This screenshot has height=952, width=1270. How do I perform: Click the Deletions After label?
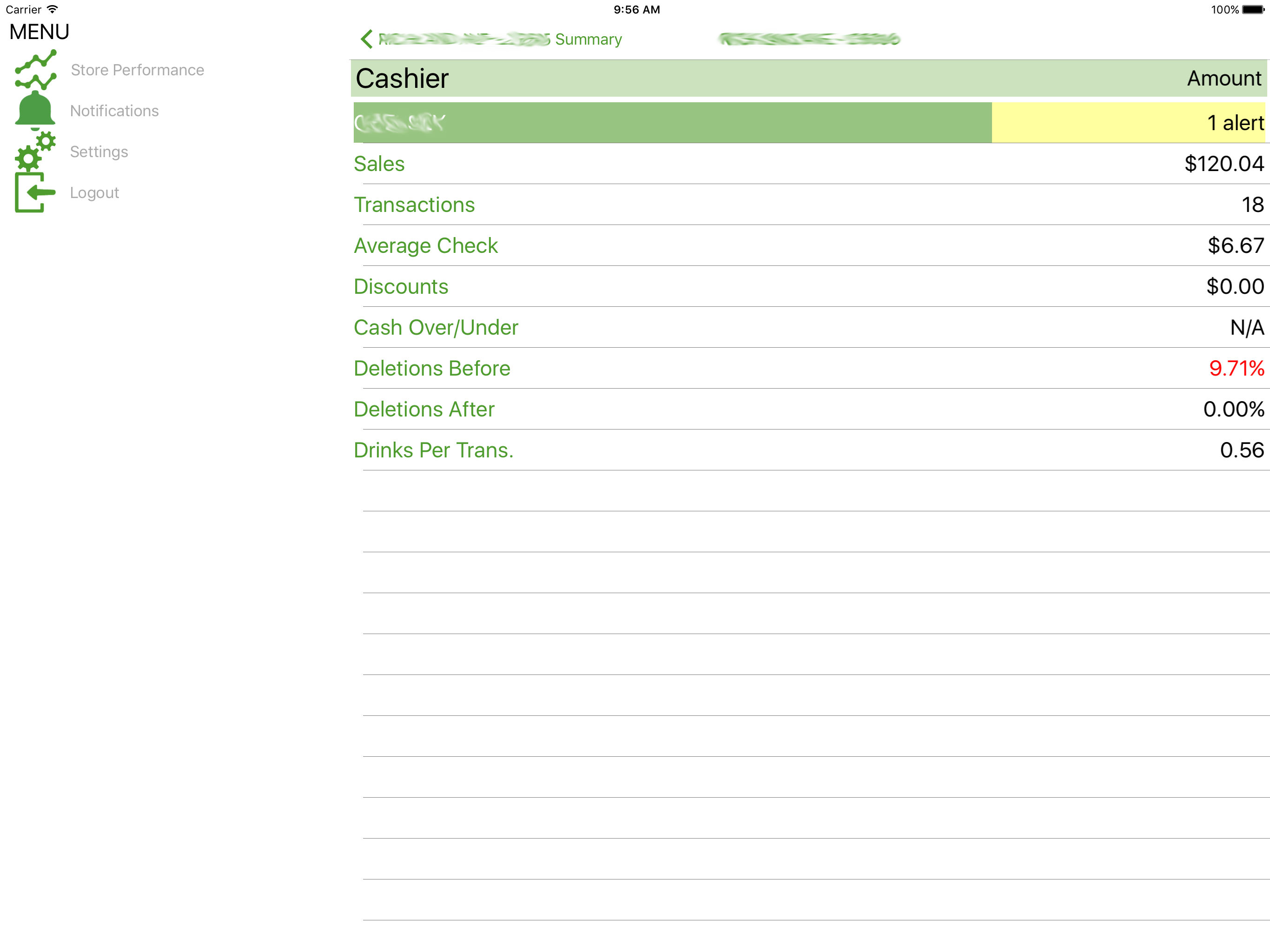[423, 410]
